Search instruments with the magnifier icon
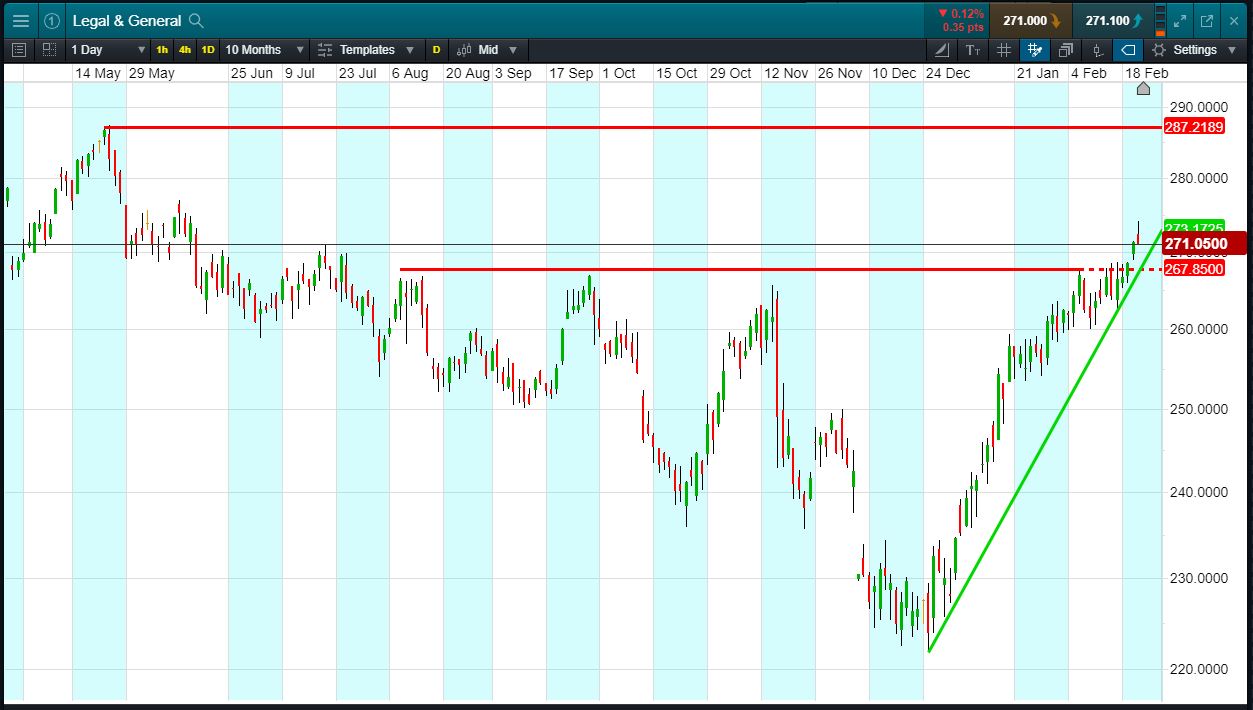 point(197,20)
